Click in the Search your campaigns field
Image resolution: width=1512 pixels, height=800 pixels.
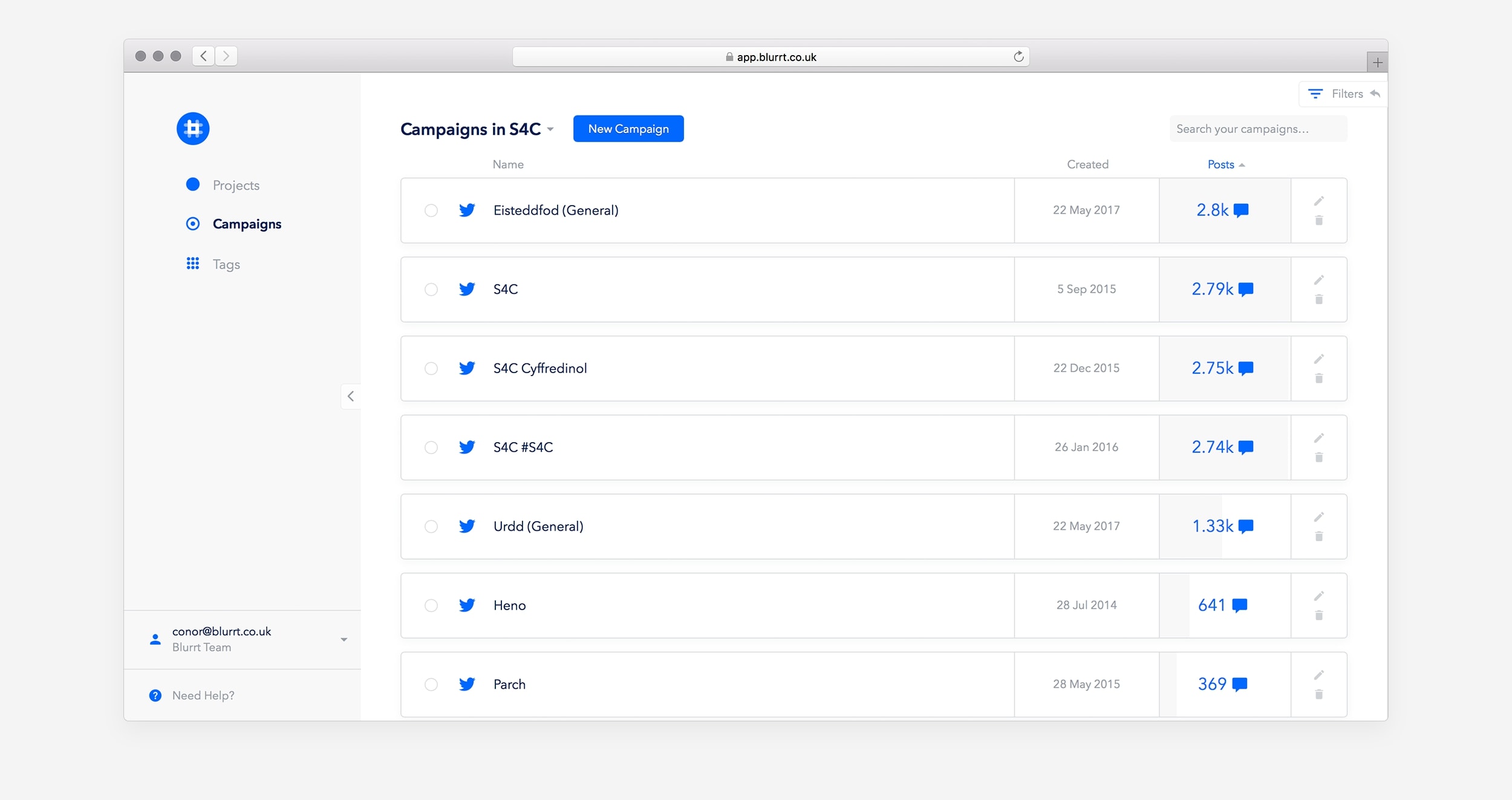tap(1258, 129)
